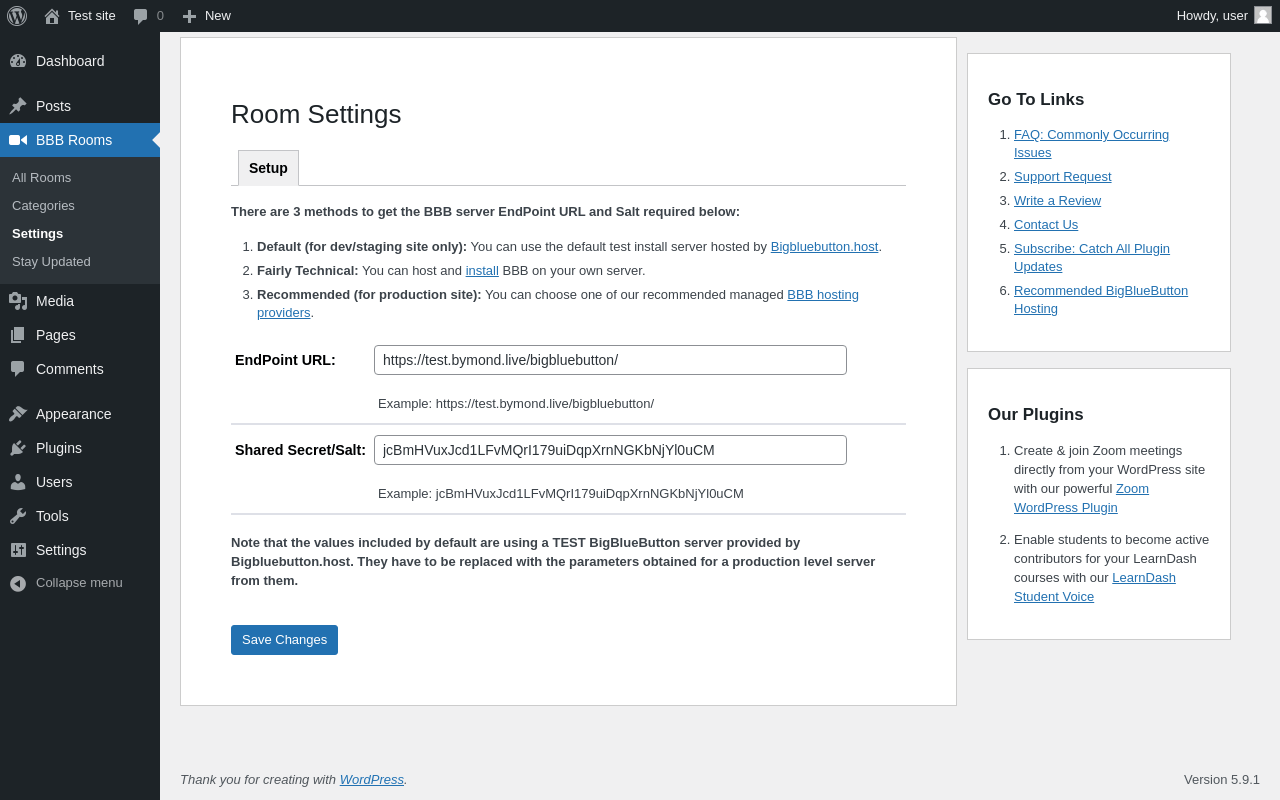Focus the EndPoint URL text field
Viewport: 1280px width, 800px height.
[x=610, y=360]
